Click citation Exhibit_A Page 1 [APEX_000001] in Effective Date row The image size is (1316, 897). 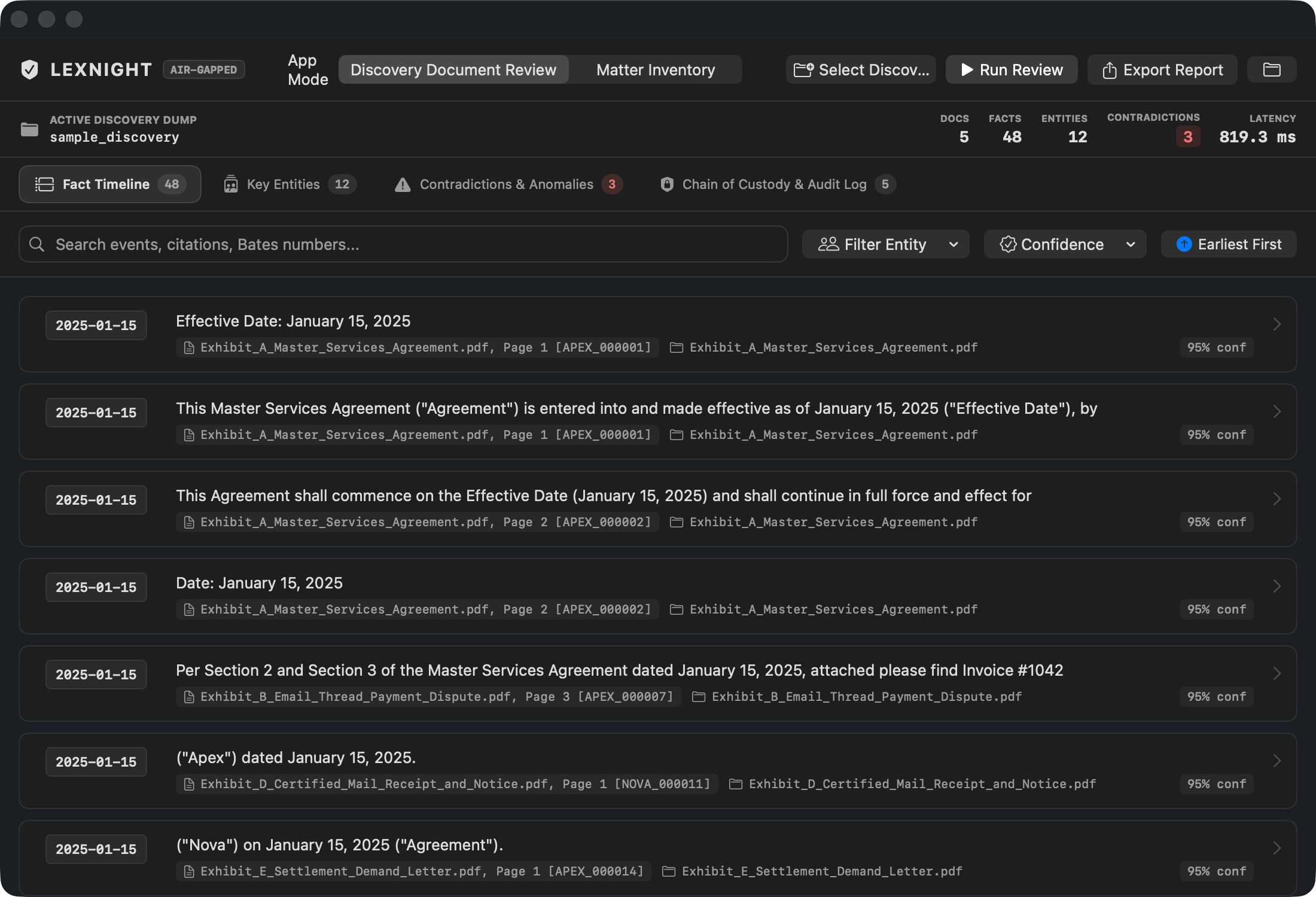[418, 347]
